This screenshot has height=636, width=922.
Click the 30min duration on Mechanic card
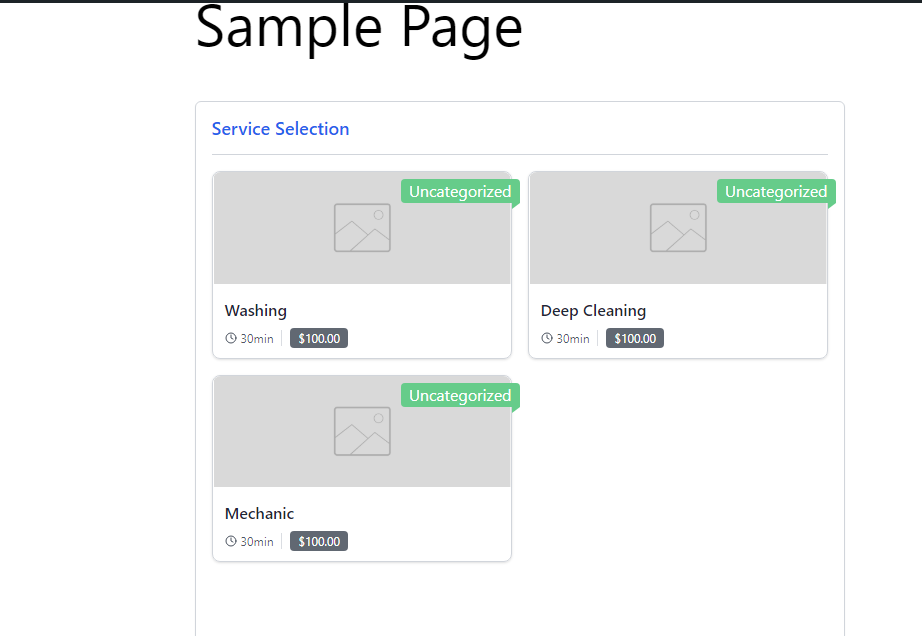click(257, 542)
